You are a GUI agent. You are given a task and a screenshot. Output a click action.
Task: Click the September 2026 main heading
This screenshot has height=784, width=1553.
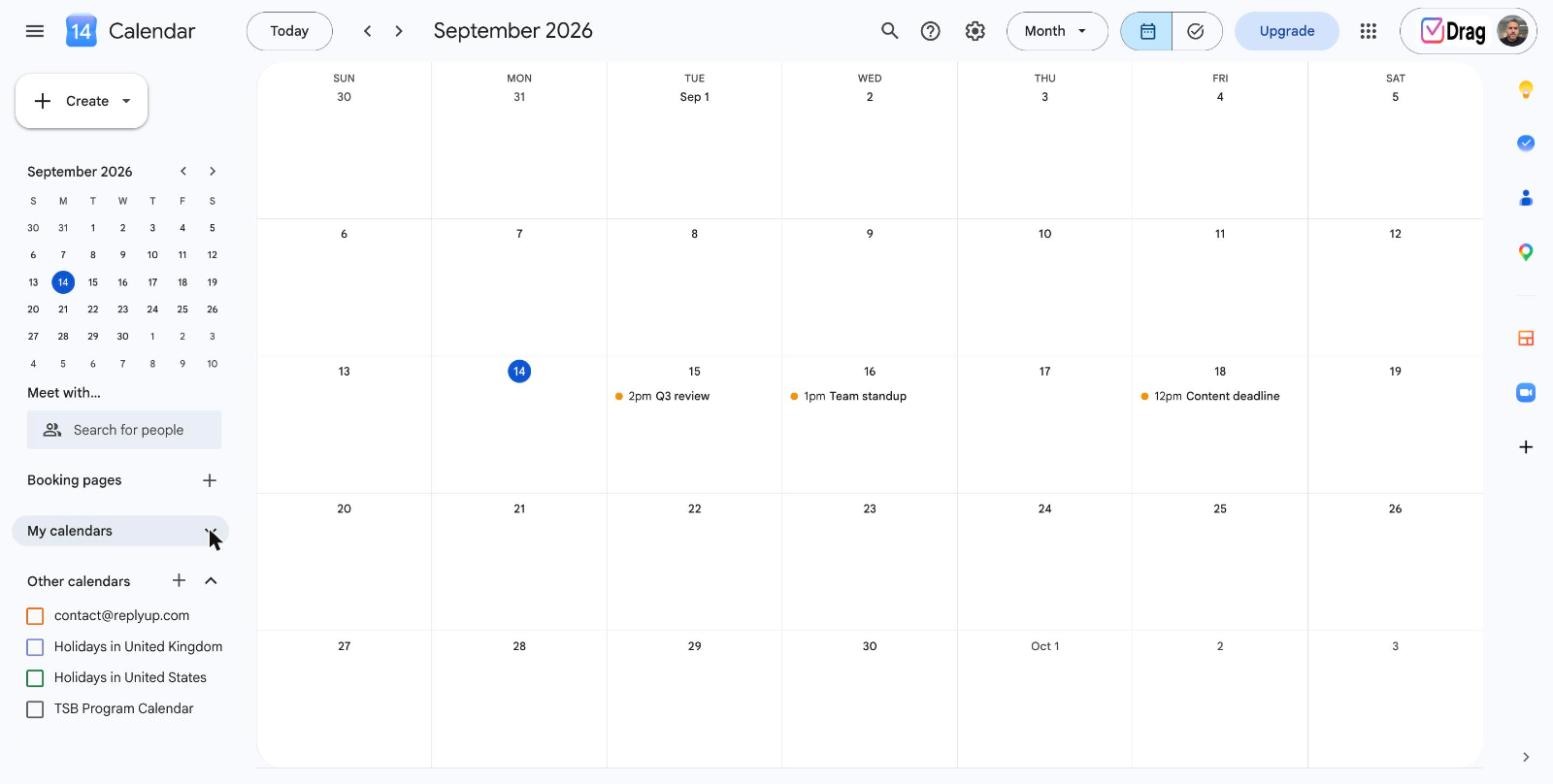(513, 31)
